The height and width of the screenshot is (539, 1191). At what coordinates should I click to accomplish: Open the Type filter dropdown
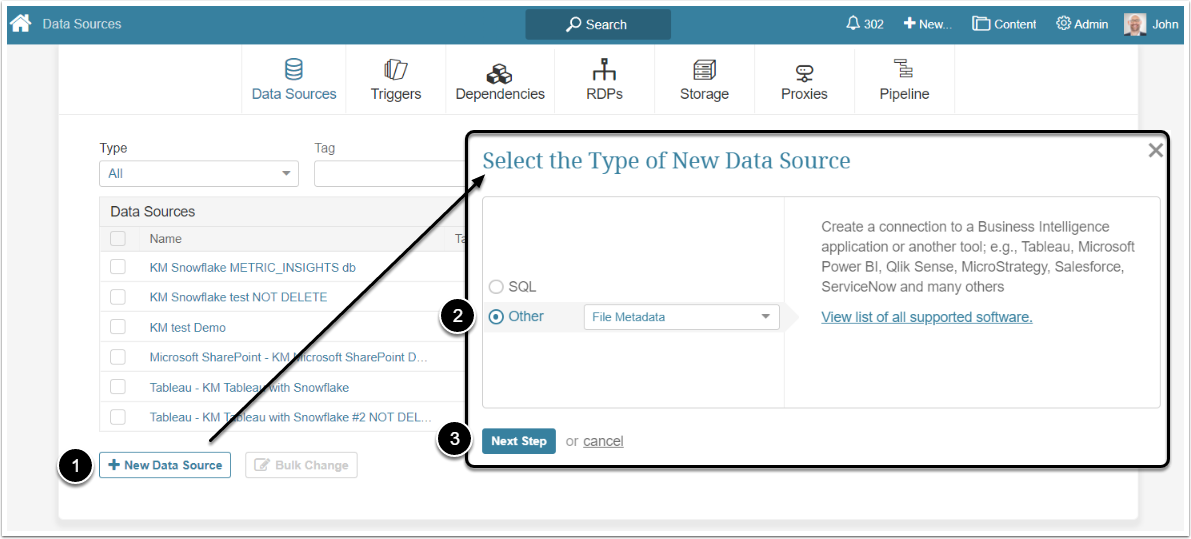(198, 173)
